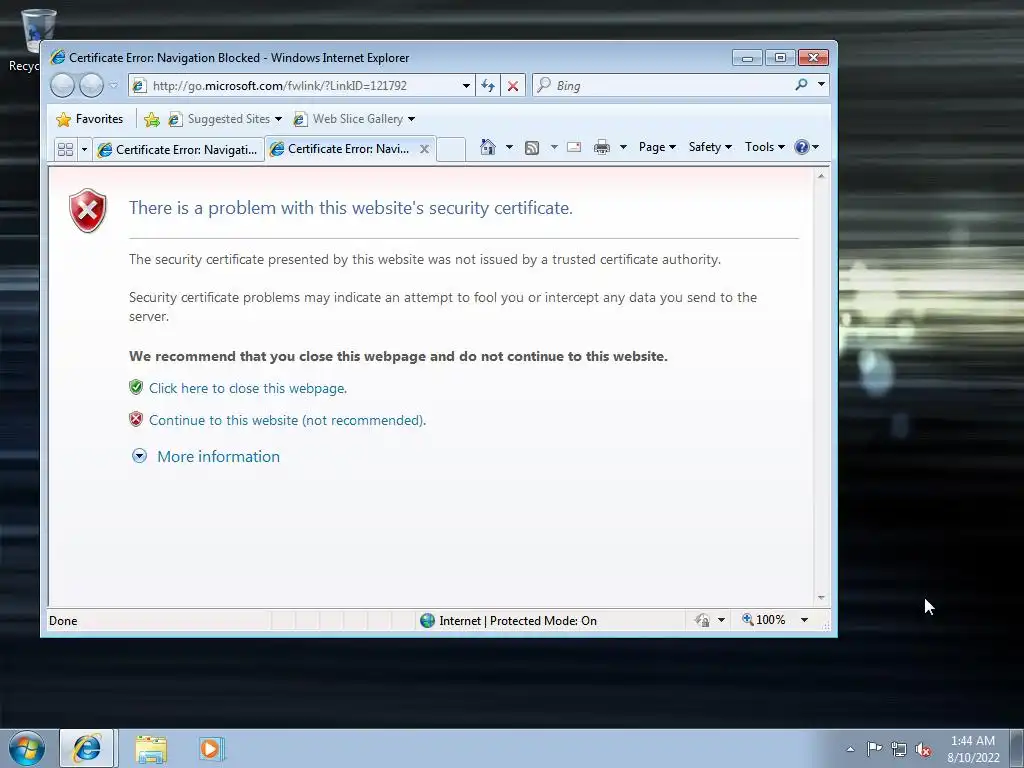
Task: Click the red shield error icon
Action: (88, 210)
